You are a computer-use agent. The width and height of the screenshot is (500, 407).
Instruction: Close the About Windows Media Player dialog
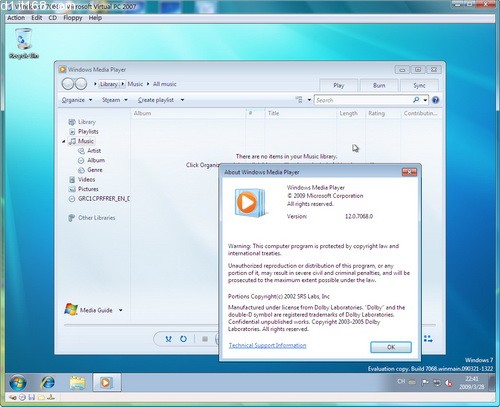click(x=409, y=172)
